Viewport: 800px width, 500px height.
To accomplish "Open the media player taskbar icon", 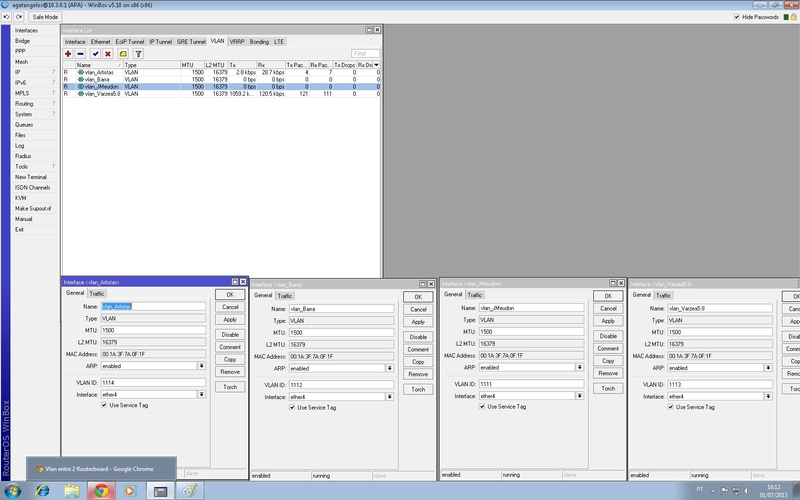I will [x=130, y=491].
